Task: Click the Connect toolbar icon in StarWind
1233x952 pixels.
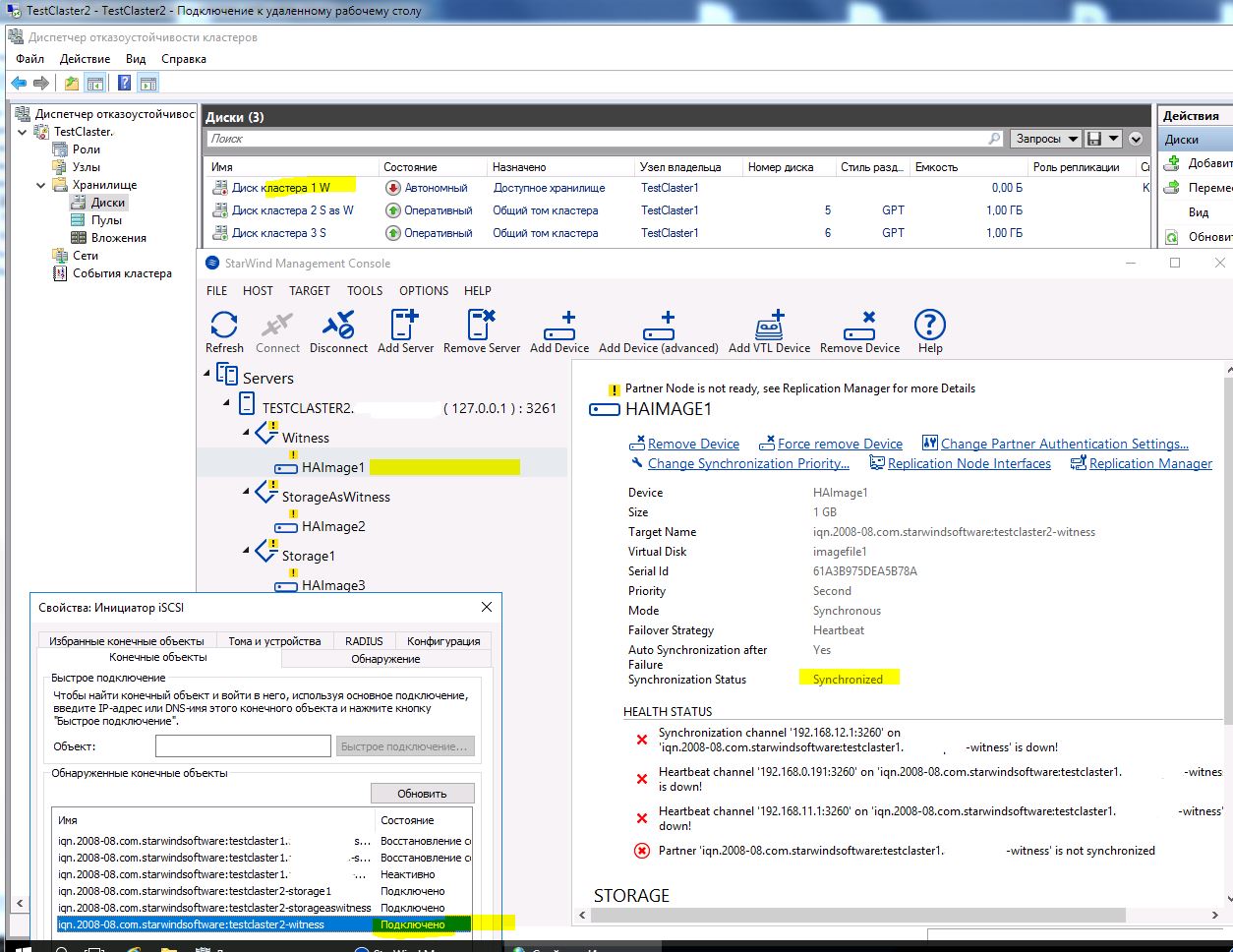Action: pyautogui.click(x=277, y=331)
